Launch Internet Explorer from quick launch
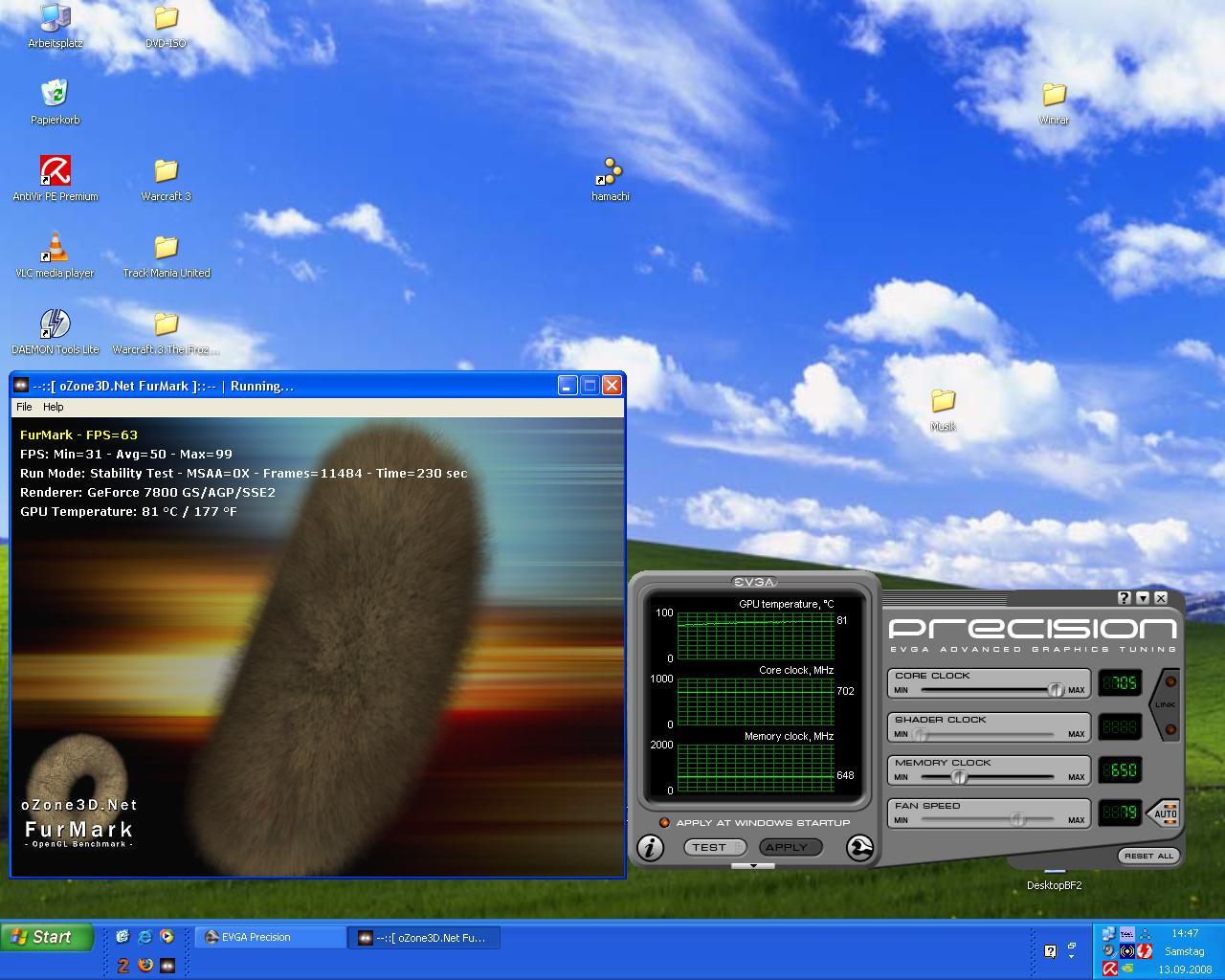This screenshot has height=980, width=1225. point(145,936)
